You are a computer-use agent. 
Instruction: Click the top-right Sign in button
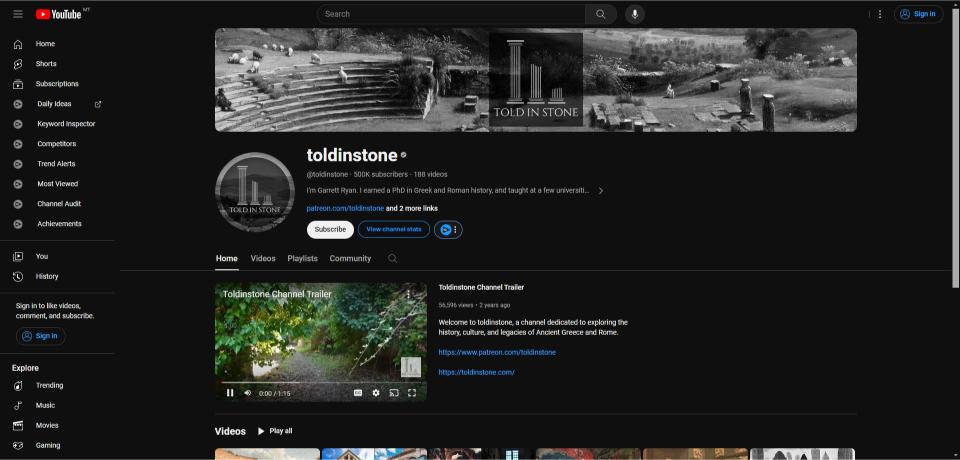pos(918,14)
